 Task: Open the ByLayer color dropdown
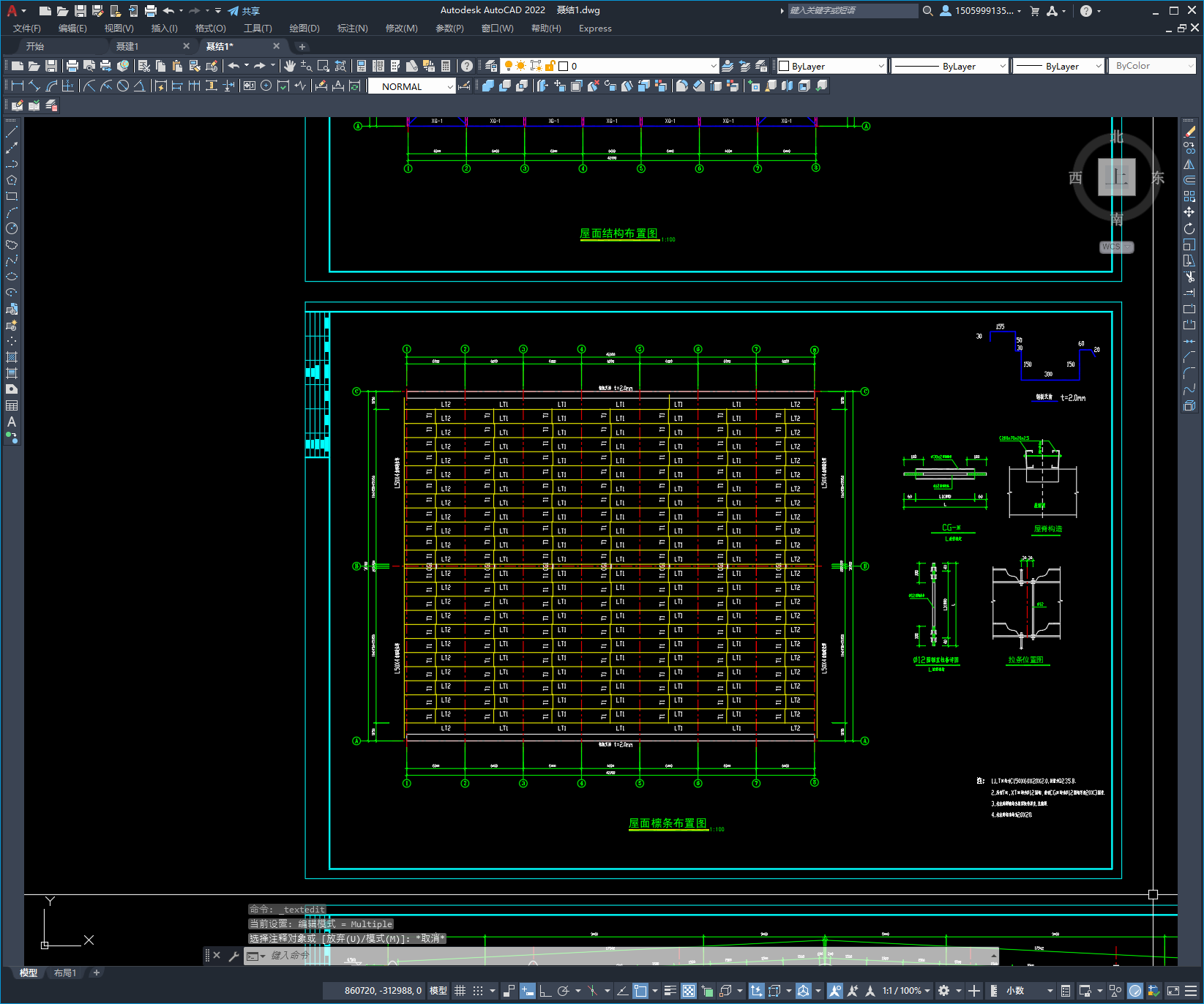(x=831, y=66)
